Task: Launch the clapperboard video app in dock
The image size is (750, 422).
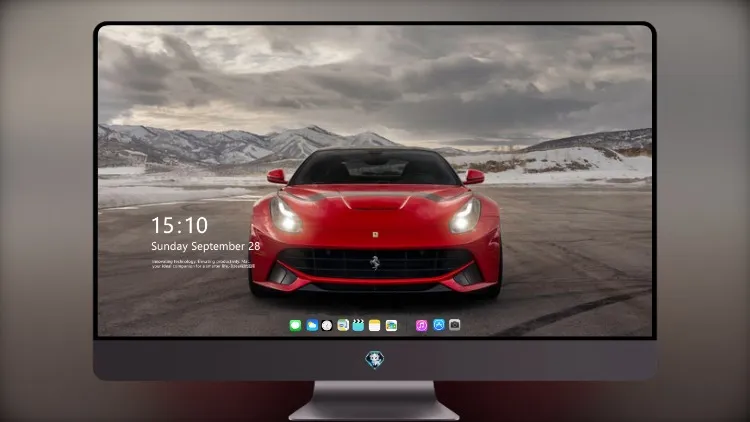Action: [358, 325]
